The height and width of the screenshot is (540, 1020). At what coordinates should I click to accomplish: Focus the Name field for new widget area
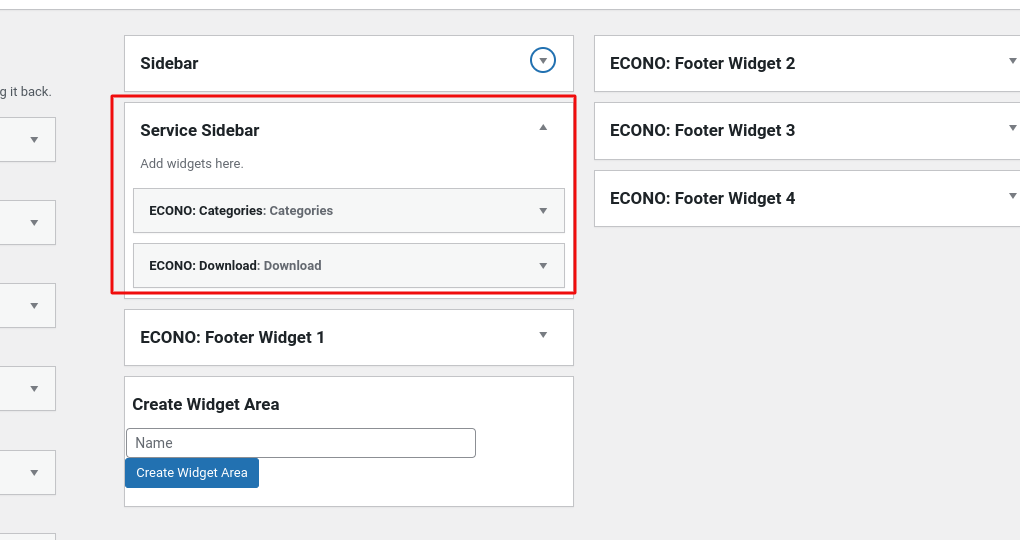301,443
